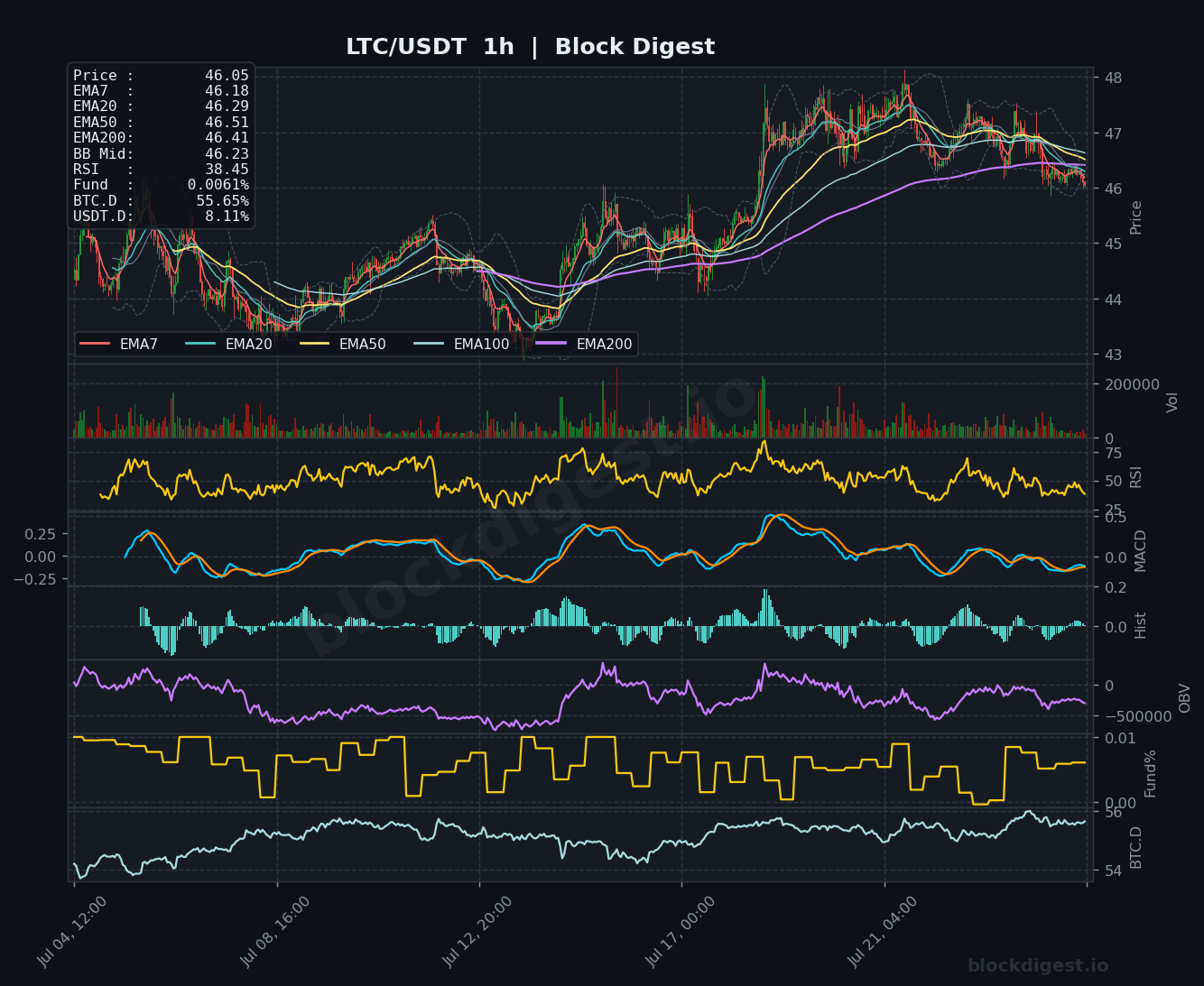Click the Hist axis label

click(x=1140, y=625)
